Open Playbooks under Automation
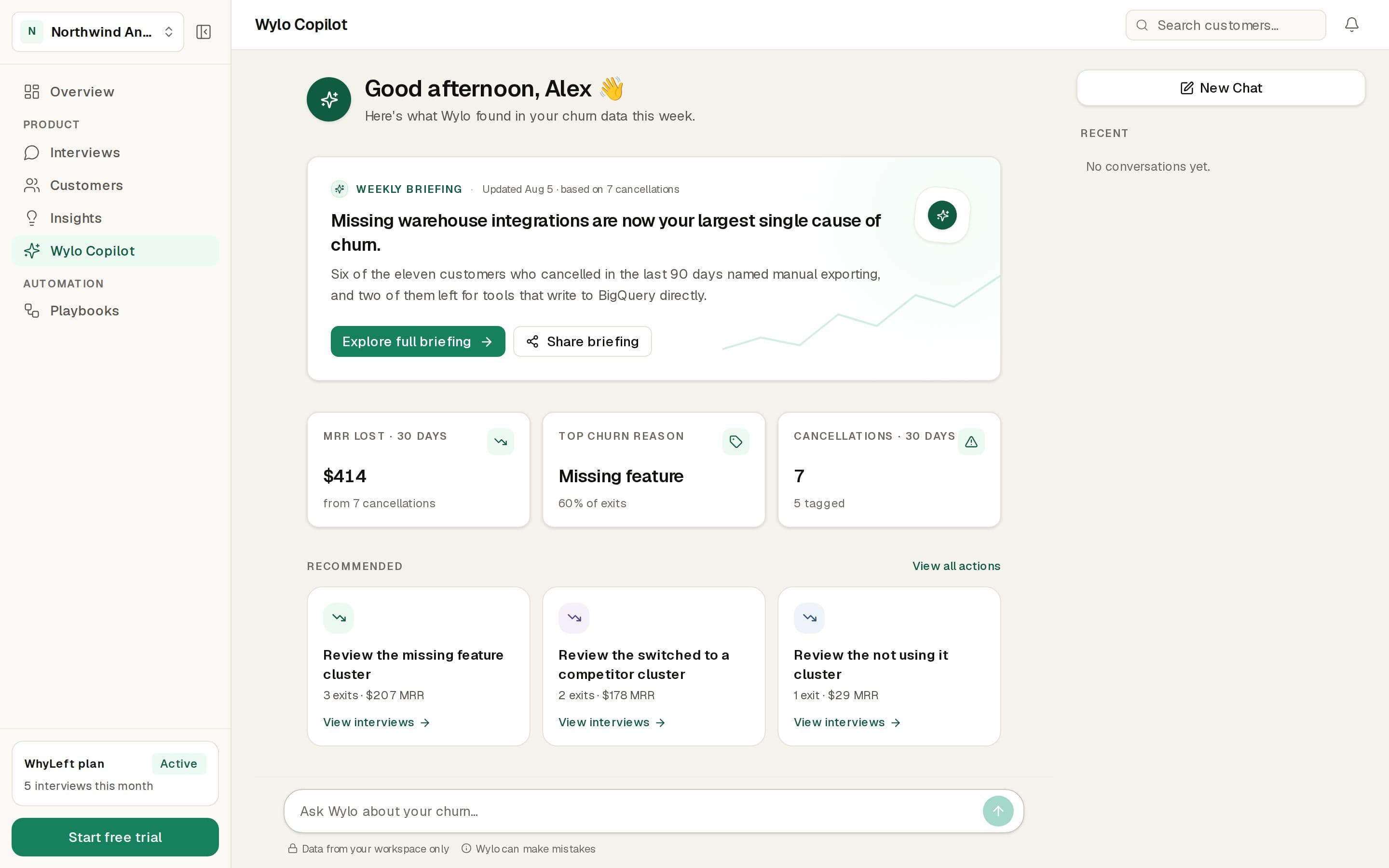Screen dimensions: 1389x868 click(115, 311)
